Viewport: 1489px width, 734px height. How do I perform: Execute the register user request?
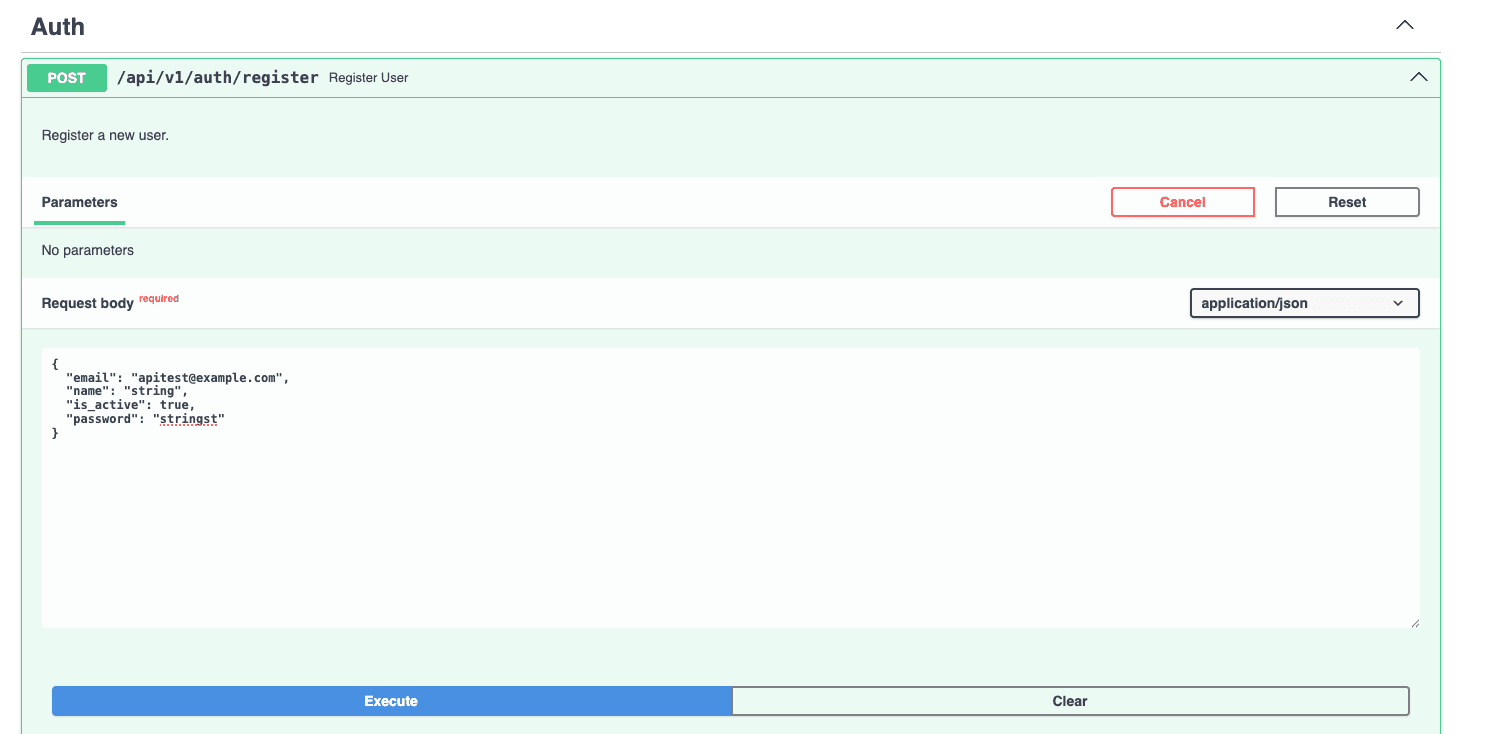pyautogui.click(x=391, y=700)
